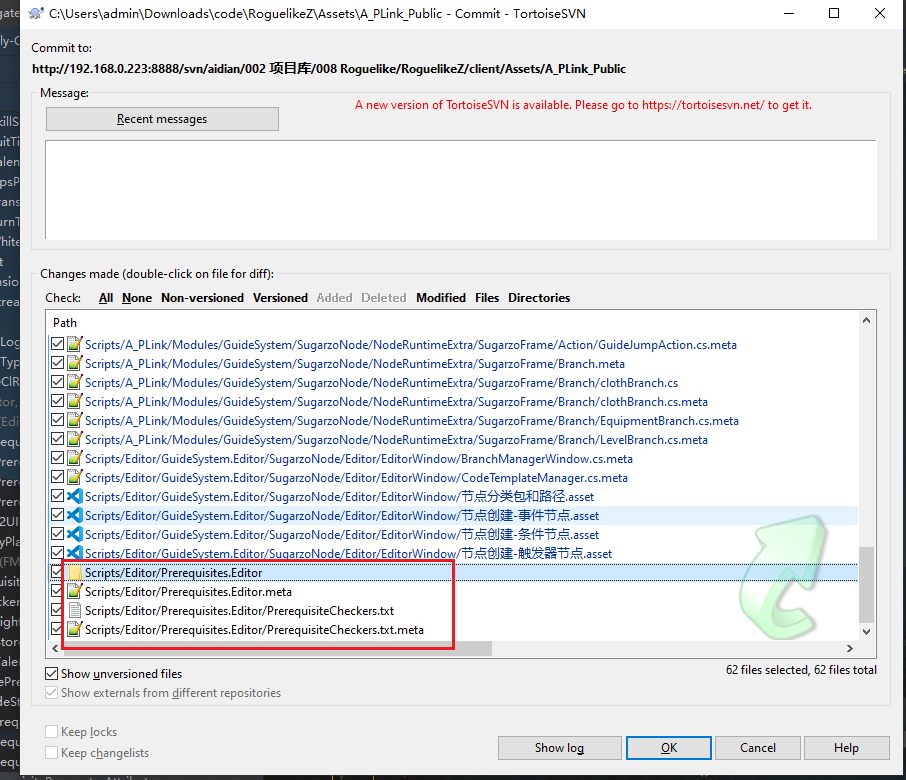
Task: Click the Path column header
Action: click(x=65, y=323)
